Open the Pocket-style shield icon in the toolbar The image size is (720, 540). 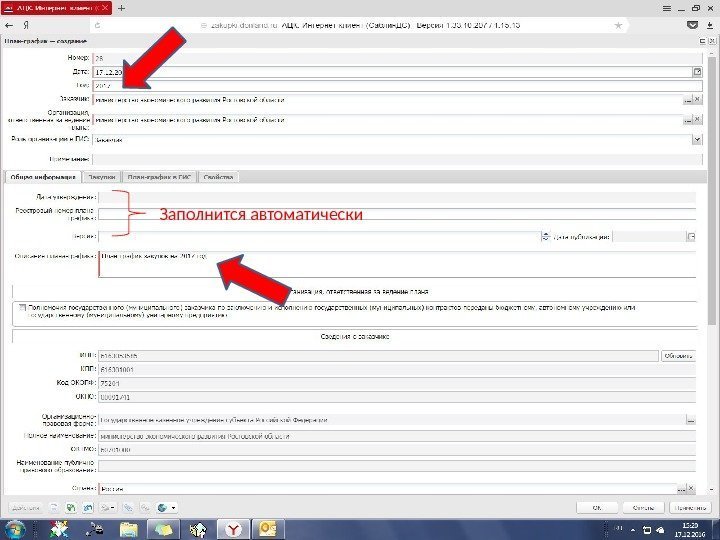pos(692,26)
